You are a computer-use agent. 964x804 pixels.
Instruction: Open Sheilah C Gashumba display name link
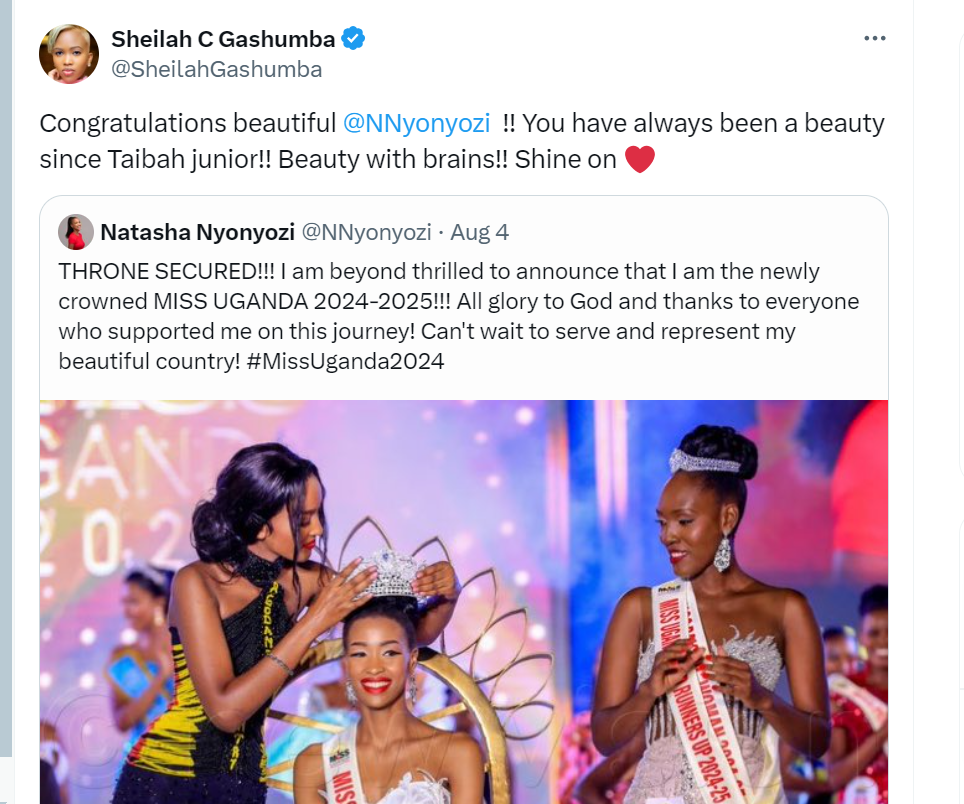click(x=222, y=39)
